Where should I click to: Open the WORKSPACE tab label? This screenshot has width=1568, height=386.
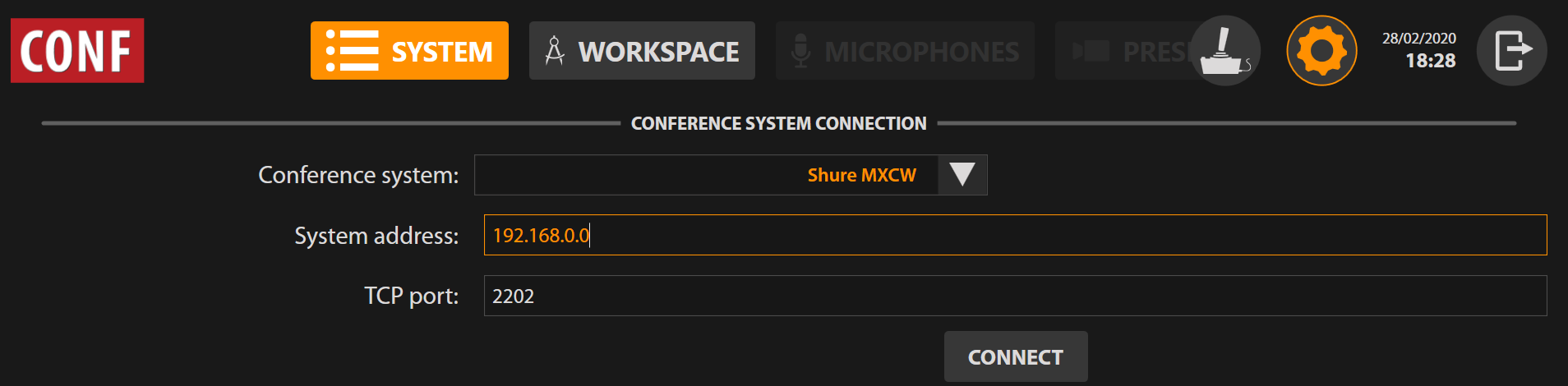[x=659, y=52]
